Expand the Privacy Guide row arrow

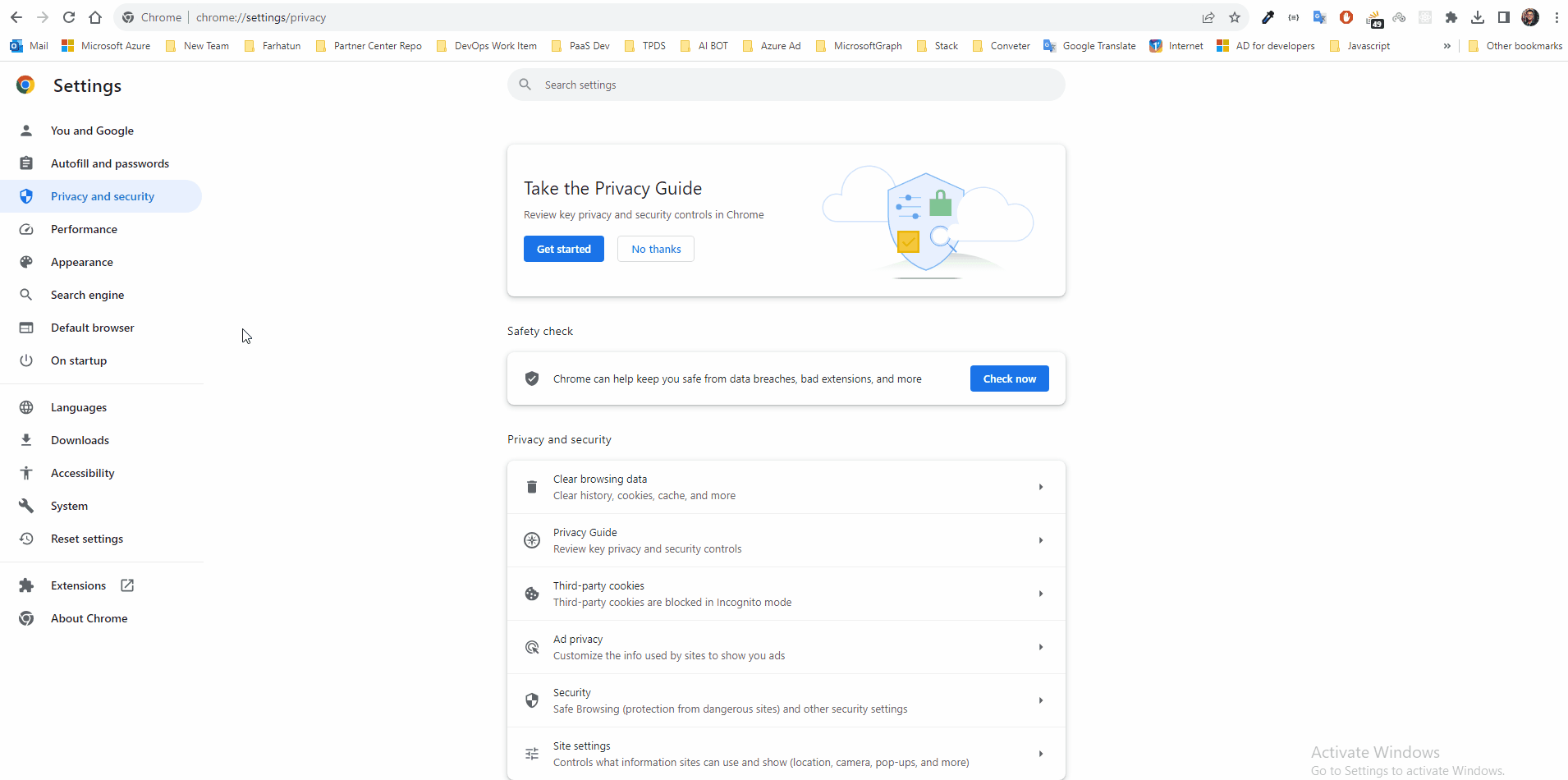1040,540
